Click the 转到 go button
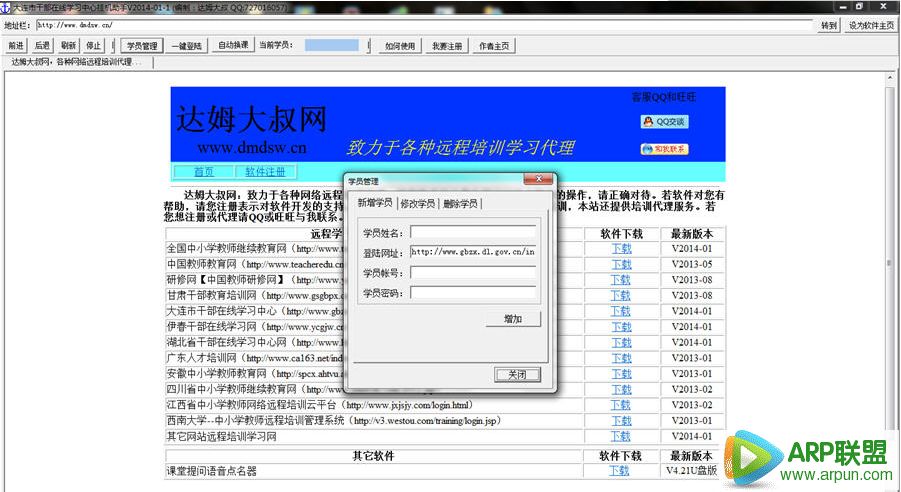This screenshot has height=492, width=901. pyautogui.click(x=829, y=25)
